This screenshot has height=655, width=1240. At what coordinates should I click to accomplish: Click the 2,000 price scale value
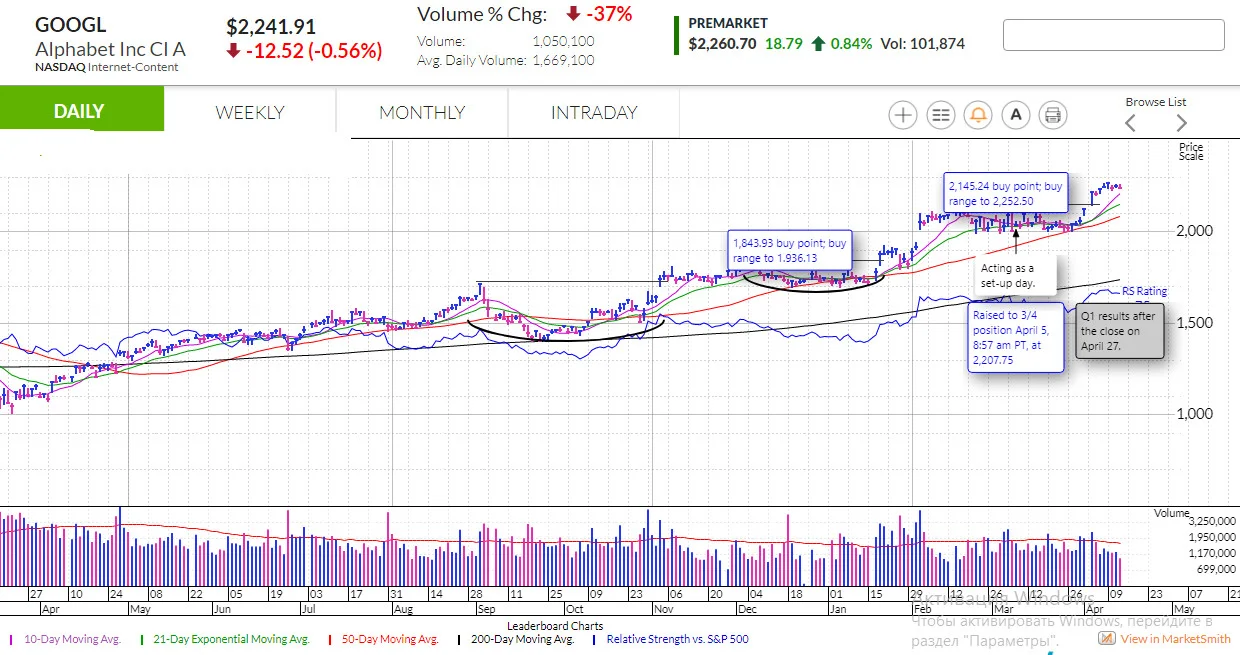click(1197, 230)
